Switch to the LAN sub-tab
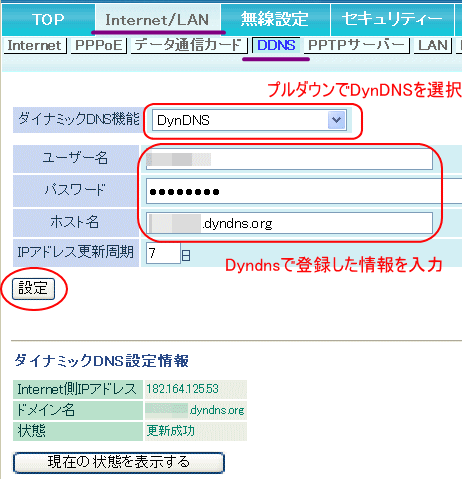The image size is (462, 479). tap(433, 45)
